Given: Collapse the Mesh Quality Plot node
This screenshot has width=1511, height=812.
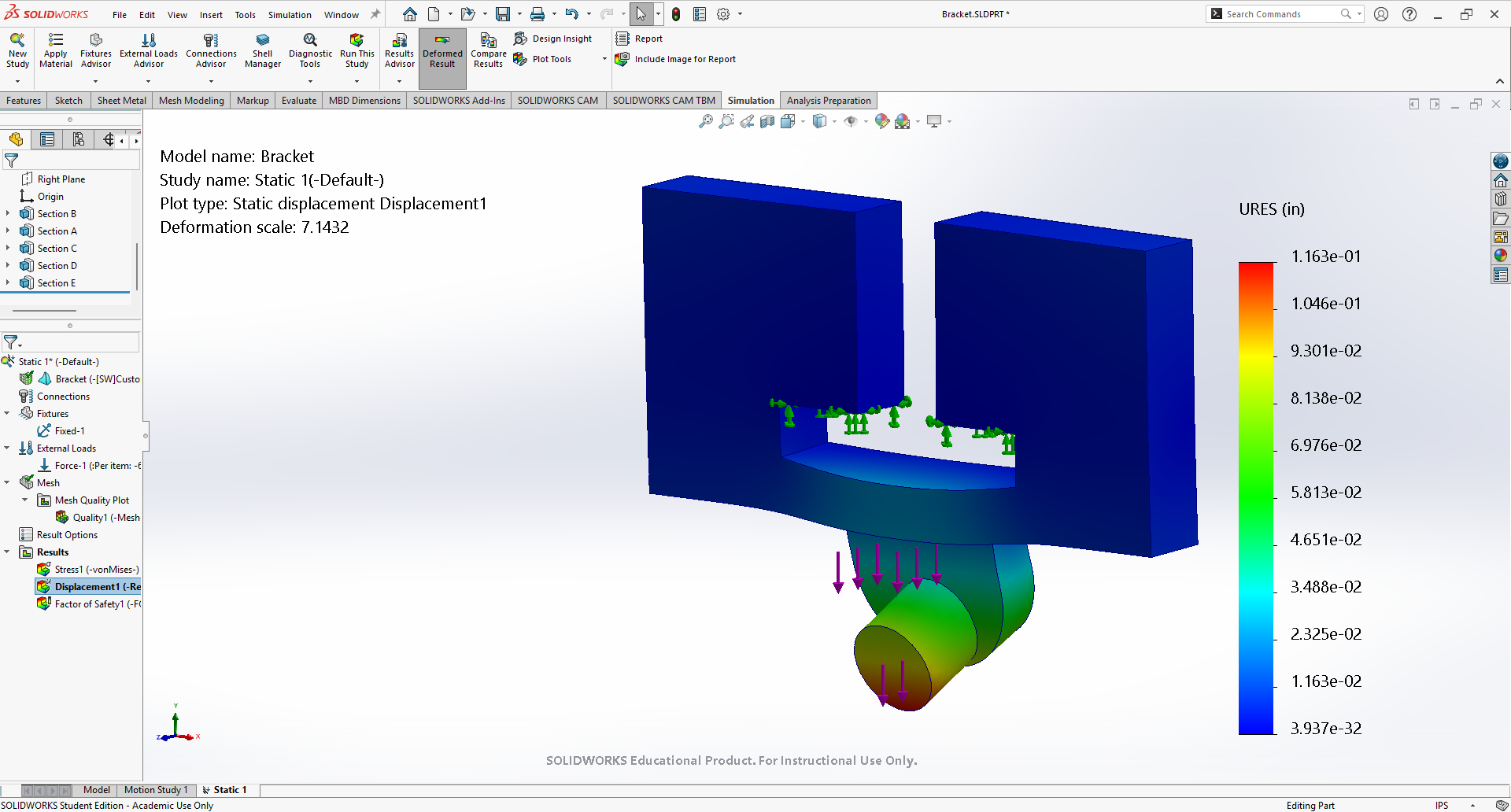Looking at the screenshot, I should click(x=25, y=500).
